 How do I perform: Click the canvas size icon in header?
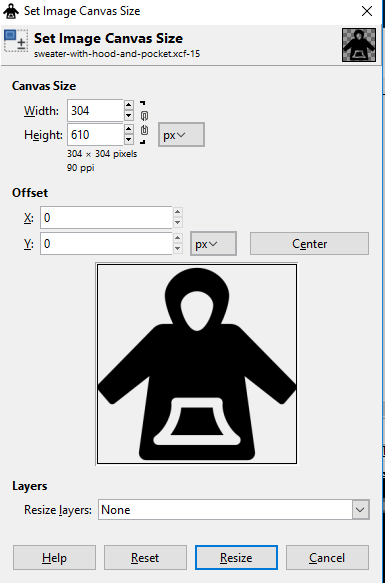pyautogui.click(x=16, y=40)
